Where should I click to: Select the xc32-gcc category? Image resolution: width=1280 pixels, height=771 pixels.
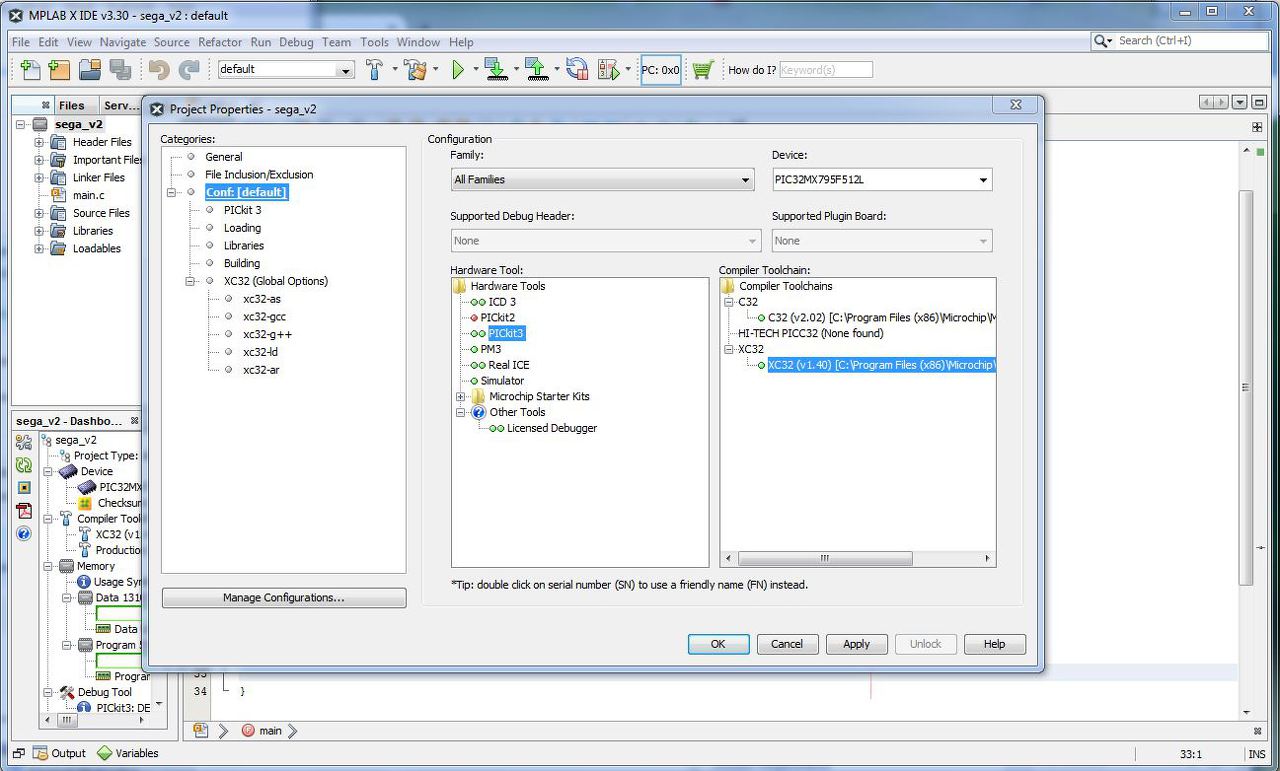pyautogui.click(x=264, y=317)
